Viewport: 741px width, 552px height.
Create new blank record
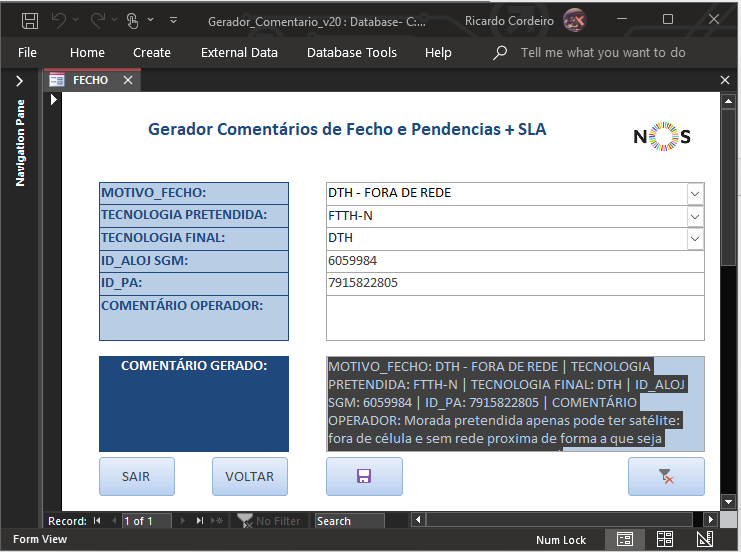point(216,521)
